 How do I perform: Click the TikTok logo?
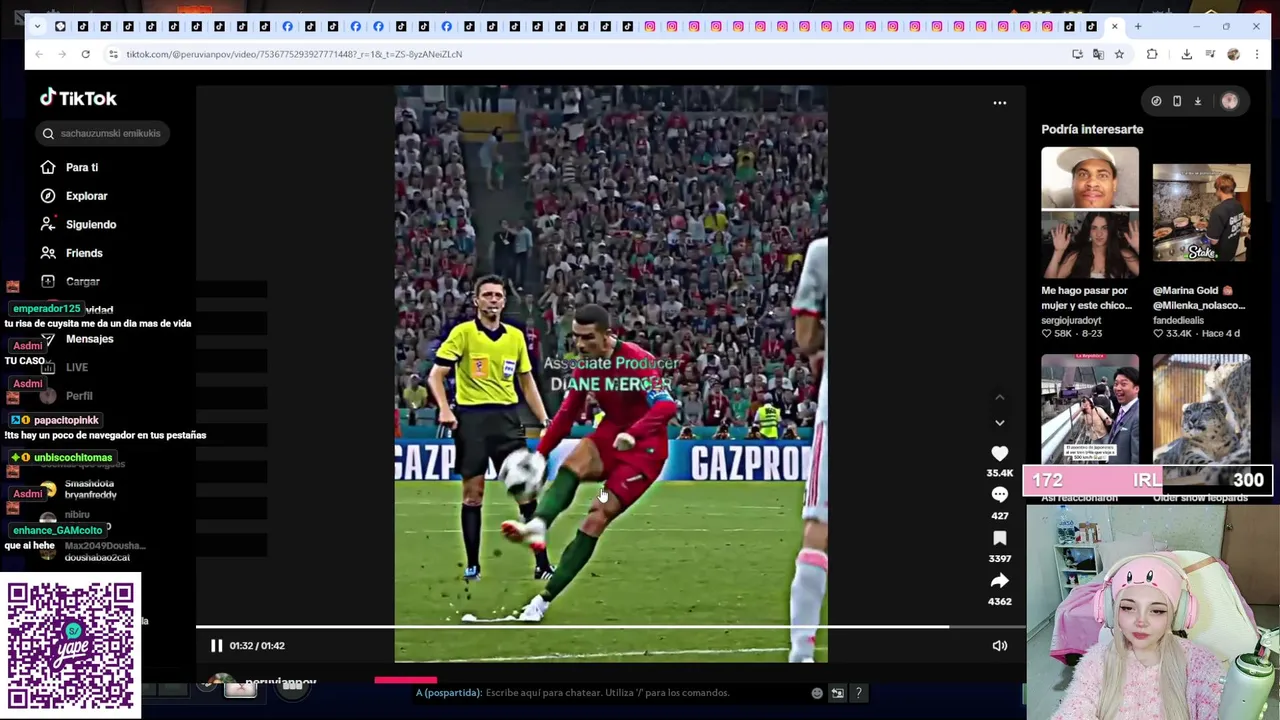(78, 98)
